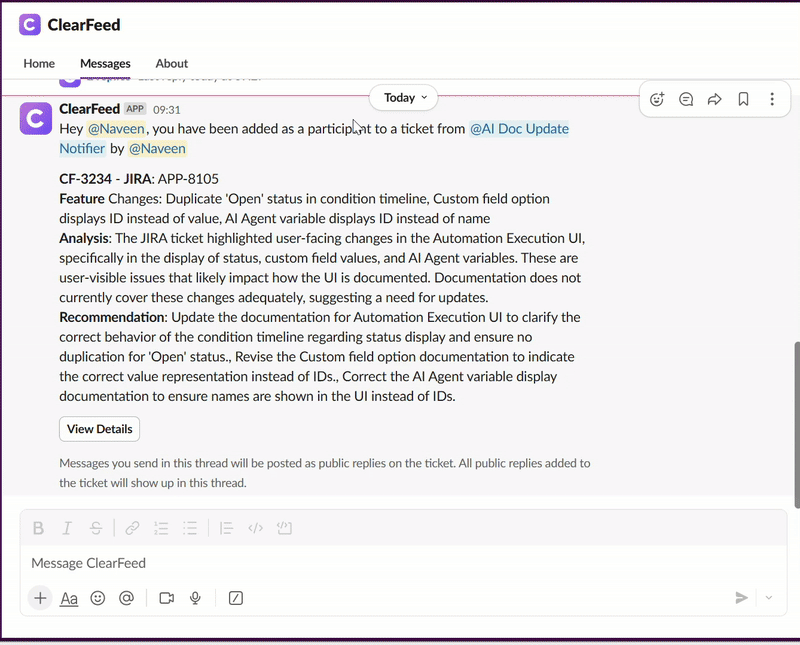Image resolution: width=800 pixels, height=645 pixels.
Task: Click the emoji picker in composer
Action: 97,598
